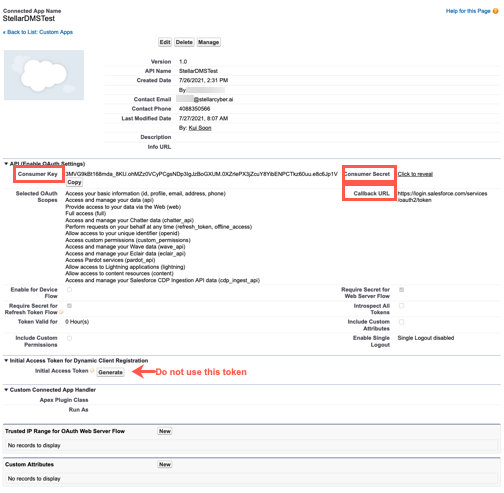Go back to List: Custom Apps

38,32
